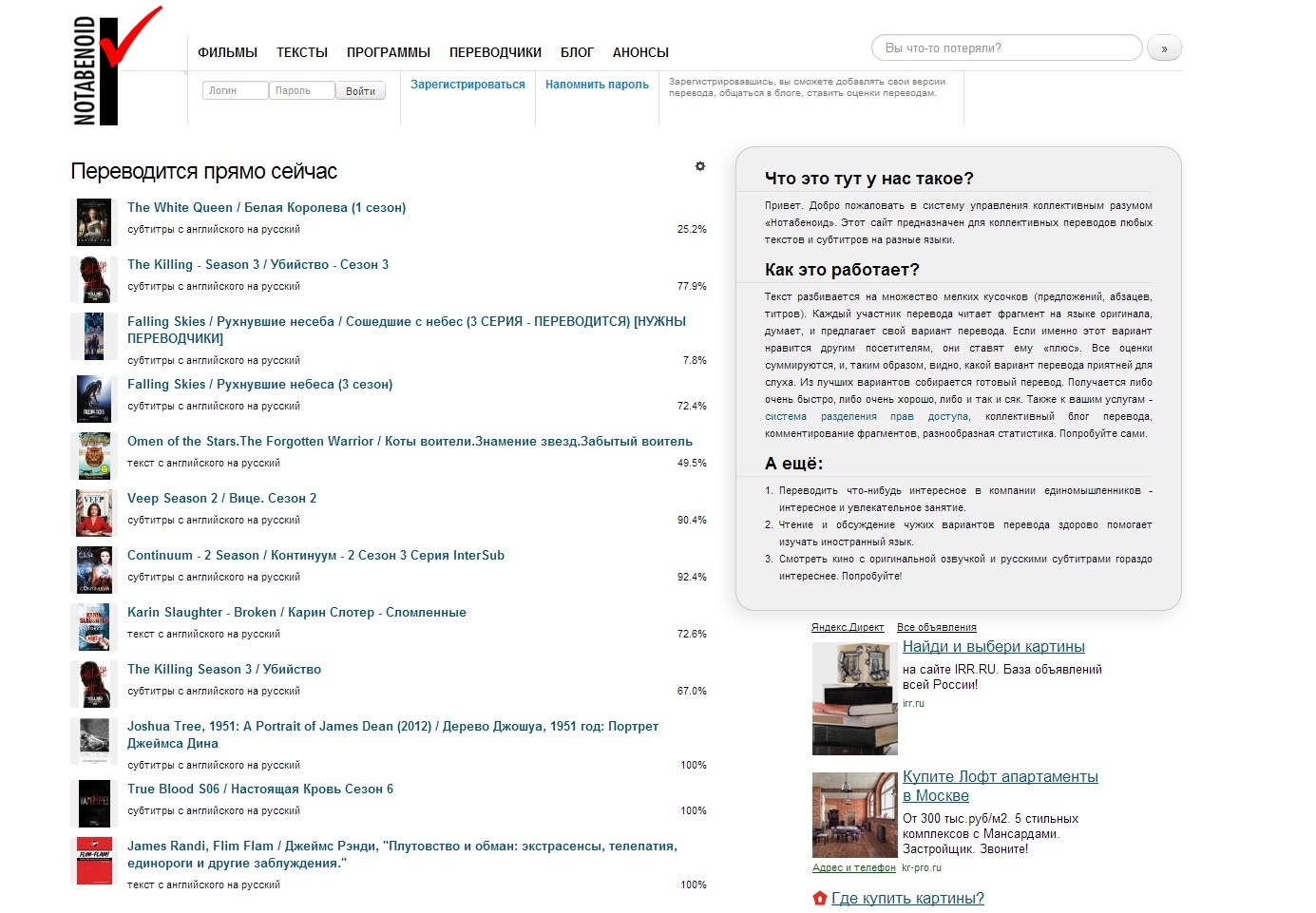Open the Karin Slaughter - Broken link
Viewport: 1316px width, 913px height.
tap(296, 613)
